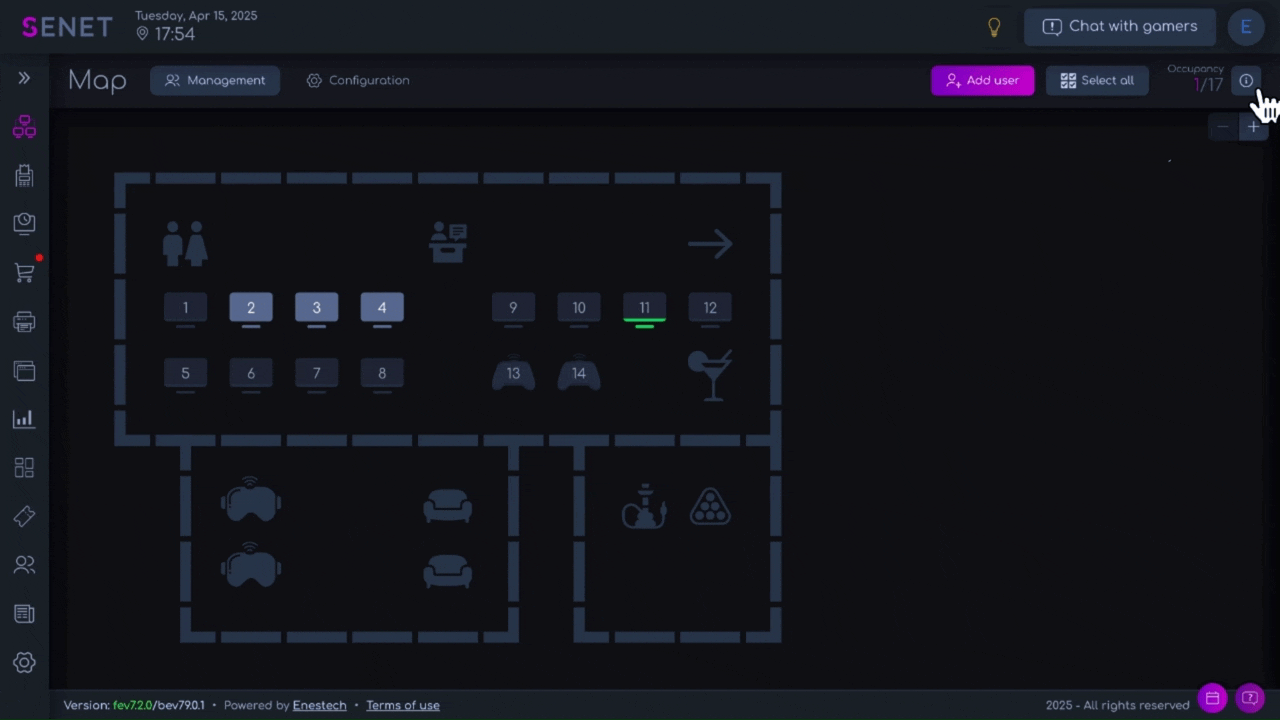Open the Terms of use link
The image size is (1280, 720).
tap(402, 705)
